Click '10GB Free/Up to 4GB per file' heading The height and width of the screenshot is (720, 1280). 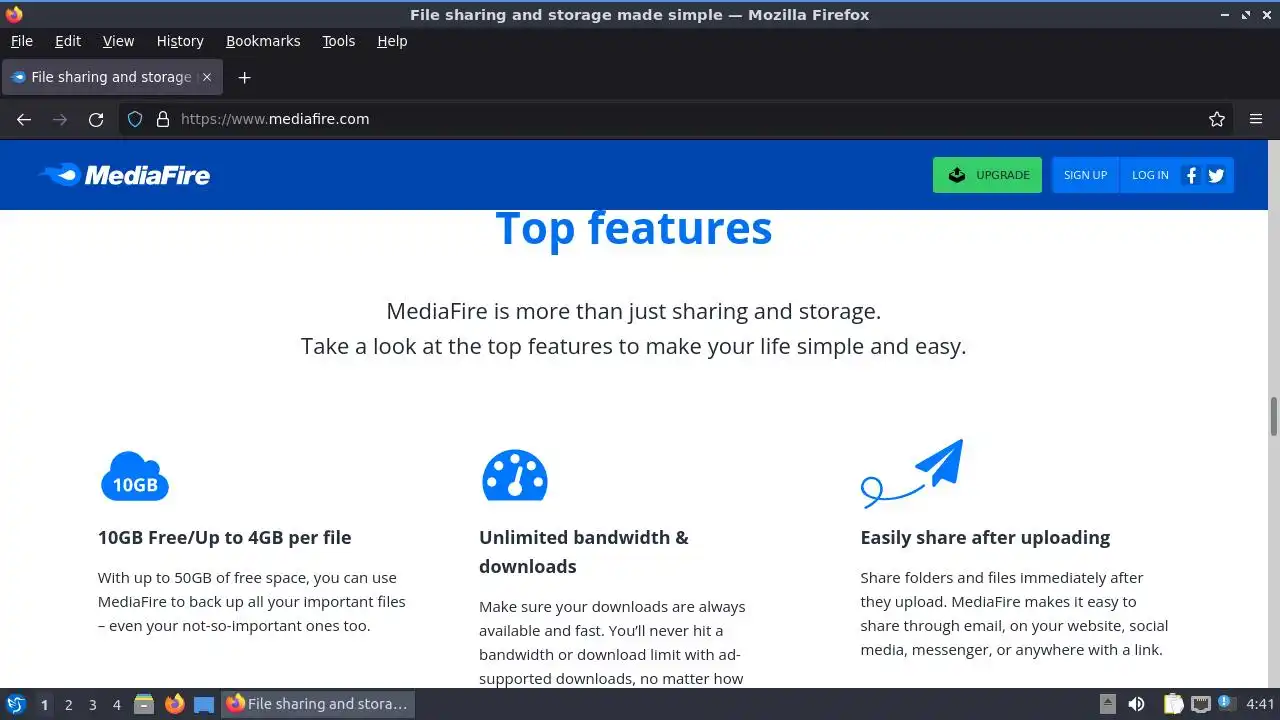click(x=225, y=537)
